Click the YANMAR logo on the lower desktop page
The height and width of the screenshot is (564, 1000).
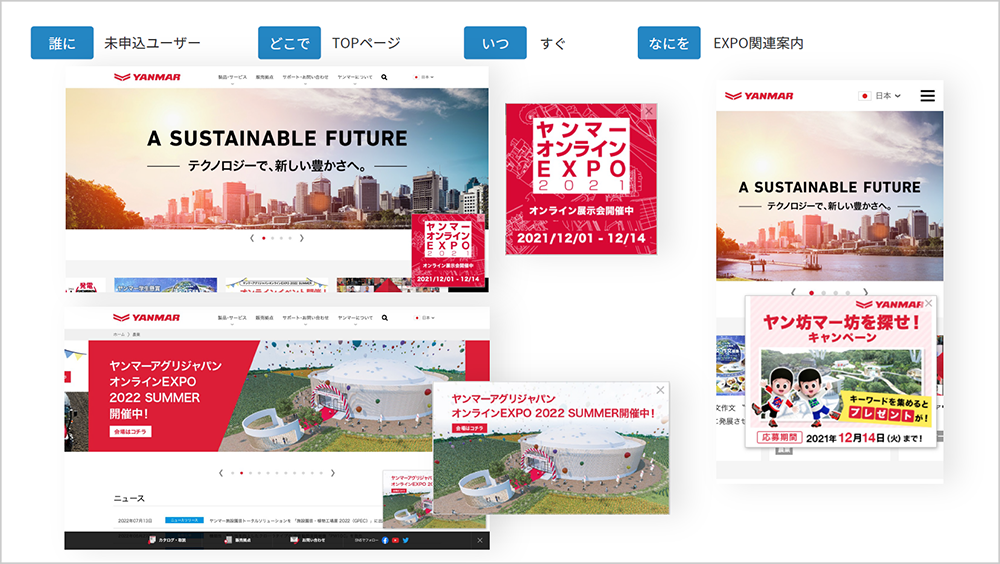coord(147,318)
